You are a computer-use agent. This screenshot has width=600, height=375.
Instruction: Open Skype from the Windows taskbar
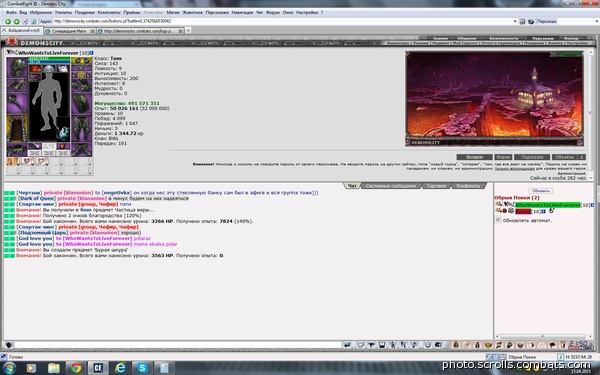[x=142, y=368]
